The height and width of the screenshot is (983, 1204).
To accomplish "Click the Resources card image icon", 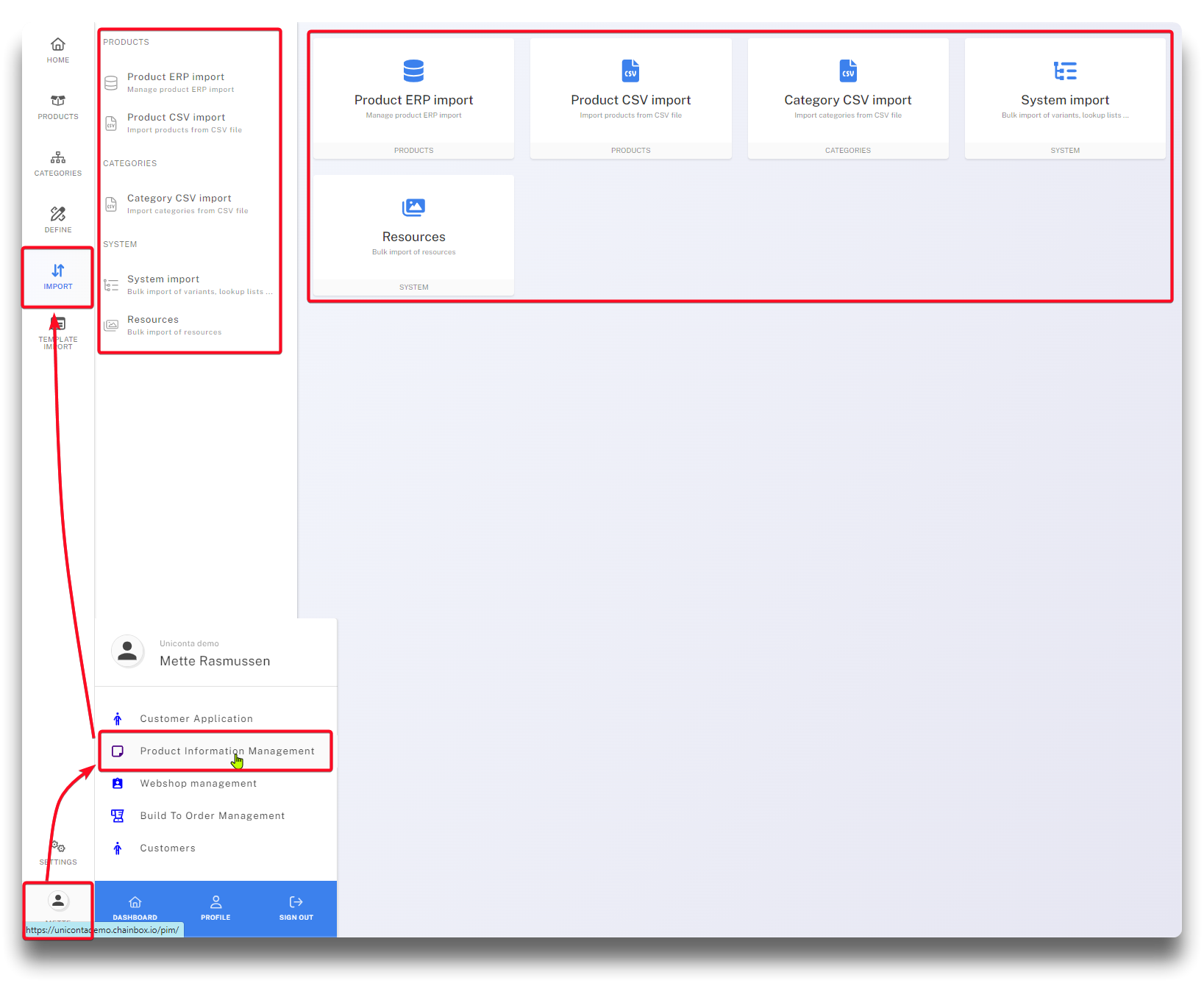I will click(413, 208).
